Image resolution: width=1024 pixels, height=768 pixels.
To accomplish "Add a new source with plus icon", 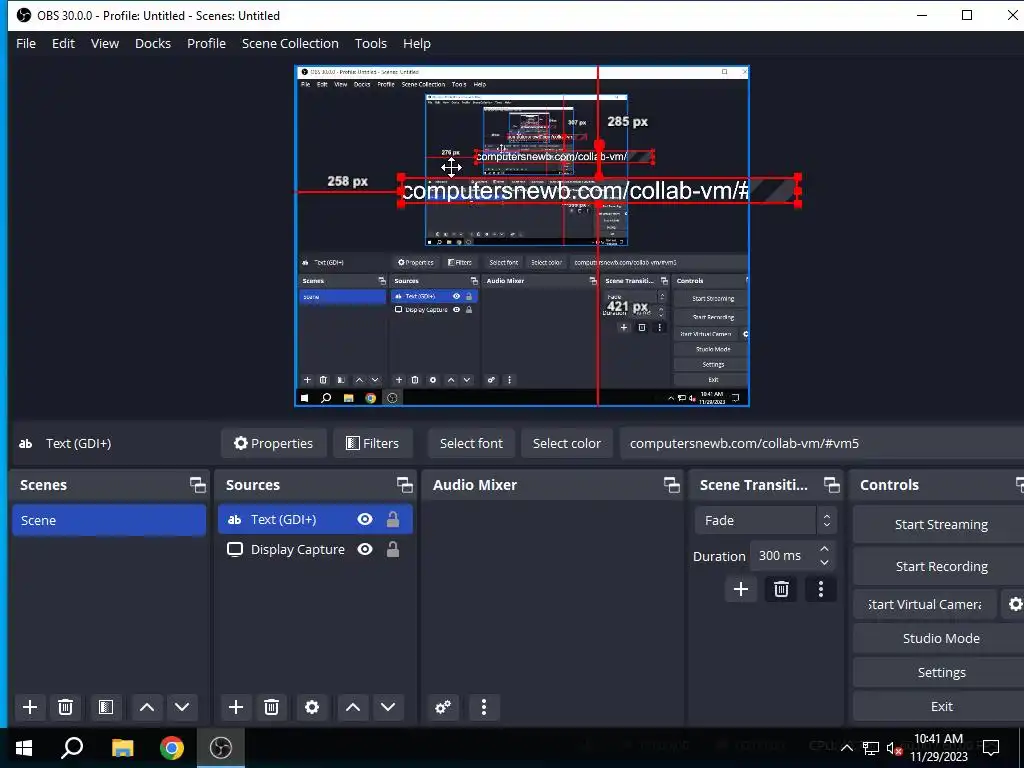I will [236, 707].
